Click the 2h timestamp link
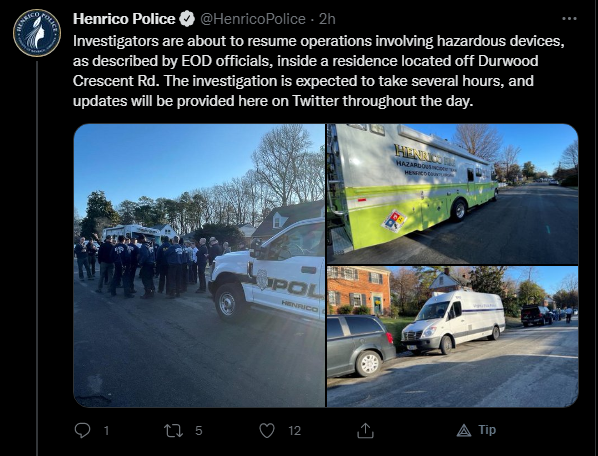The width and height of the screenshot is (598, 456). 327,19
